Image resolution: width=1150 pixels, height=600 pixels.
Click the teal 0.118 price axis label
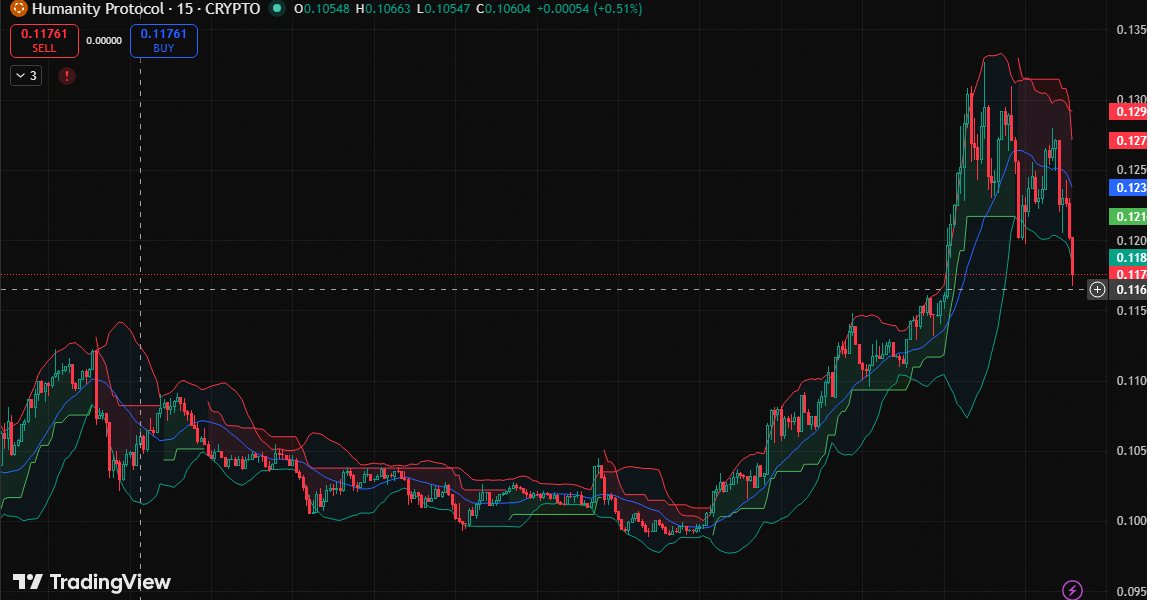(1128, 257)
